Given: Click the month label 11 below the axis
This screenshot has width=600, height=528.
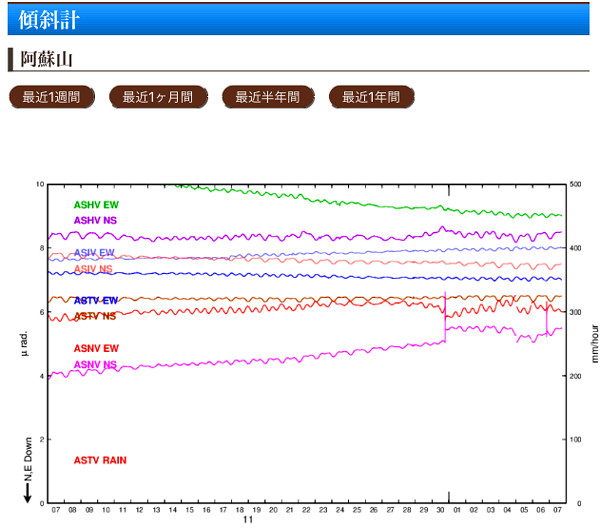Looking at the screenshot, I should tap(247, 520).
